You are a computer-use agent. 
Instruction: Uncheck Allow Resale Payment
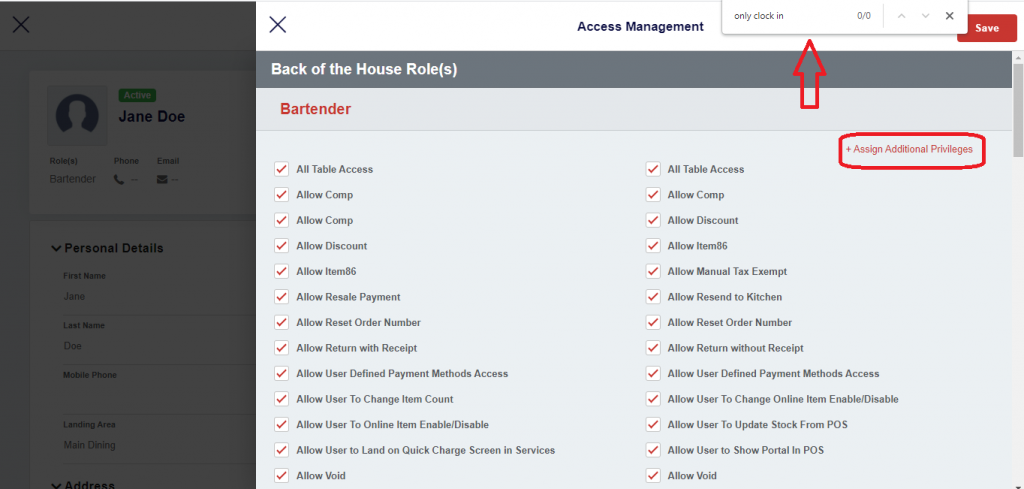(x=281, y=297)
